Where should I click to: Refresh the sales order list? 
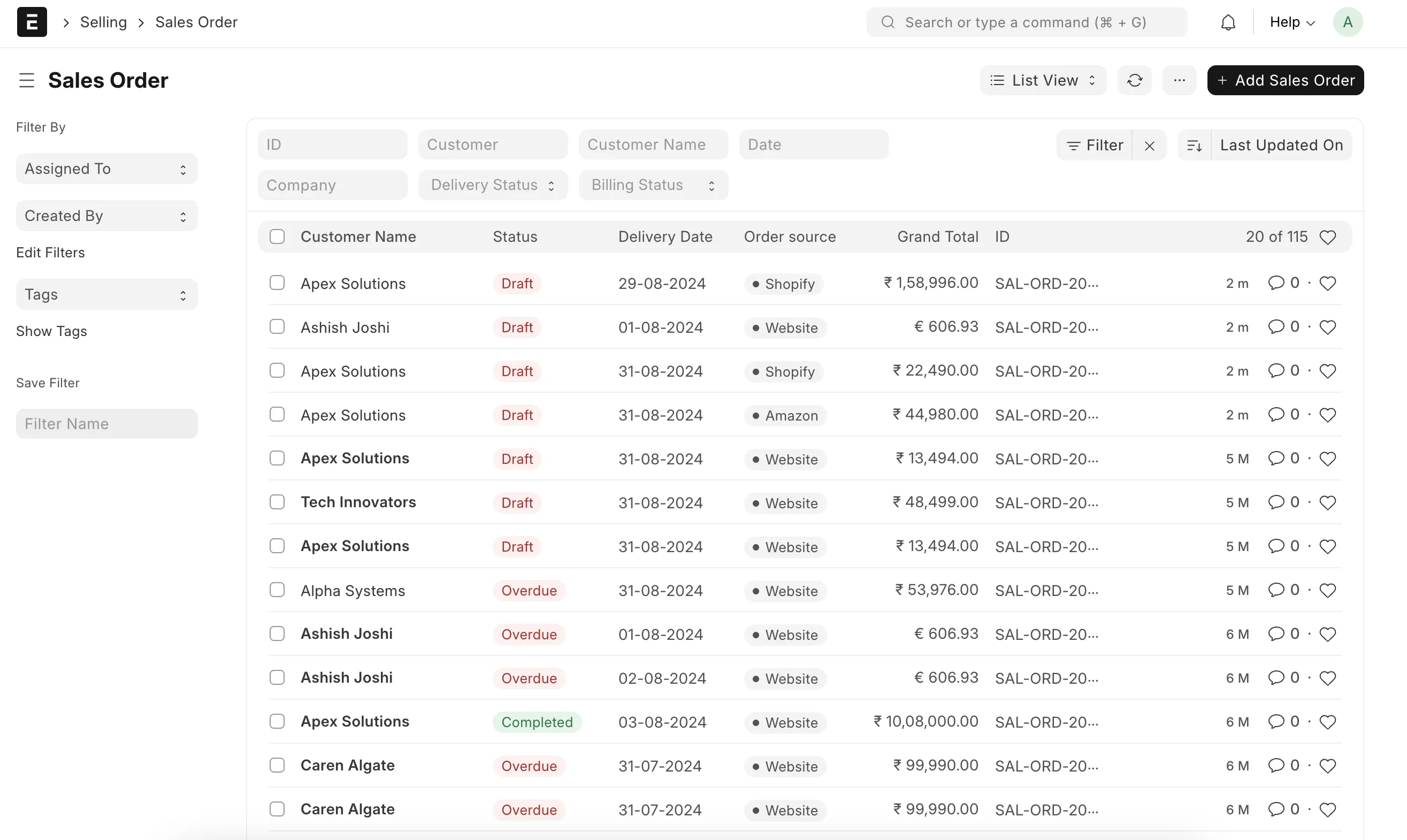(1134, 80)
